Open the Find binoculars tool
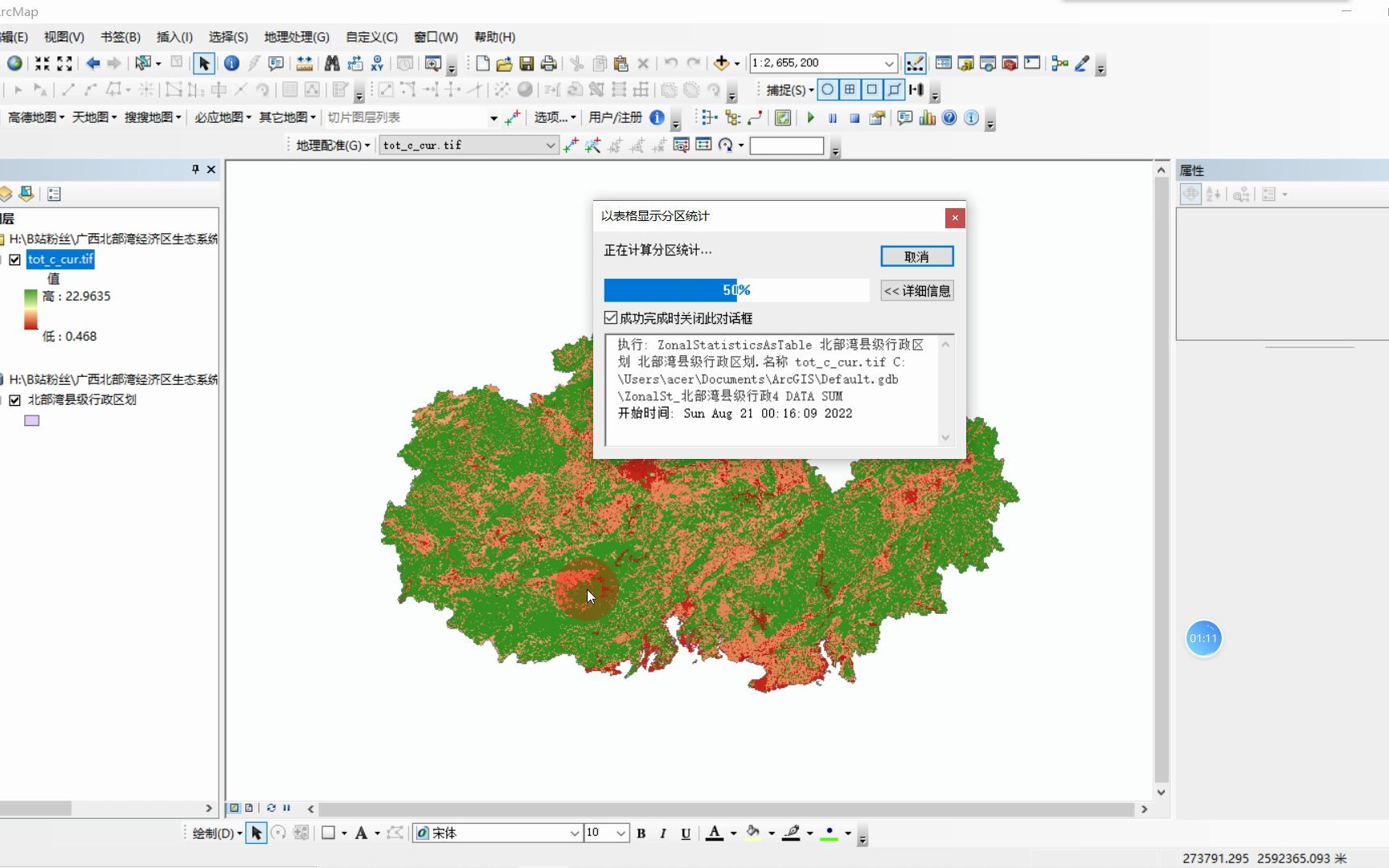 (x=332, y=63)
